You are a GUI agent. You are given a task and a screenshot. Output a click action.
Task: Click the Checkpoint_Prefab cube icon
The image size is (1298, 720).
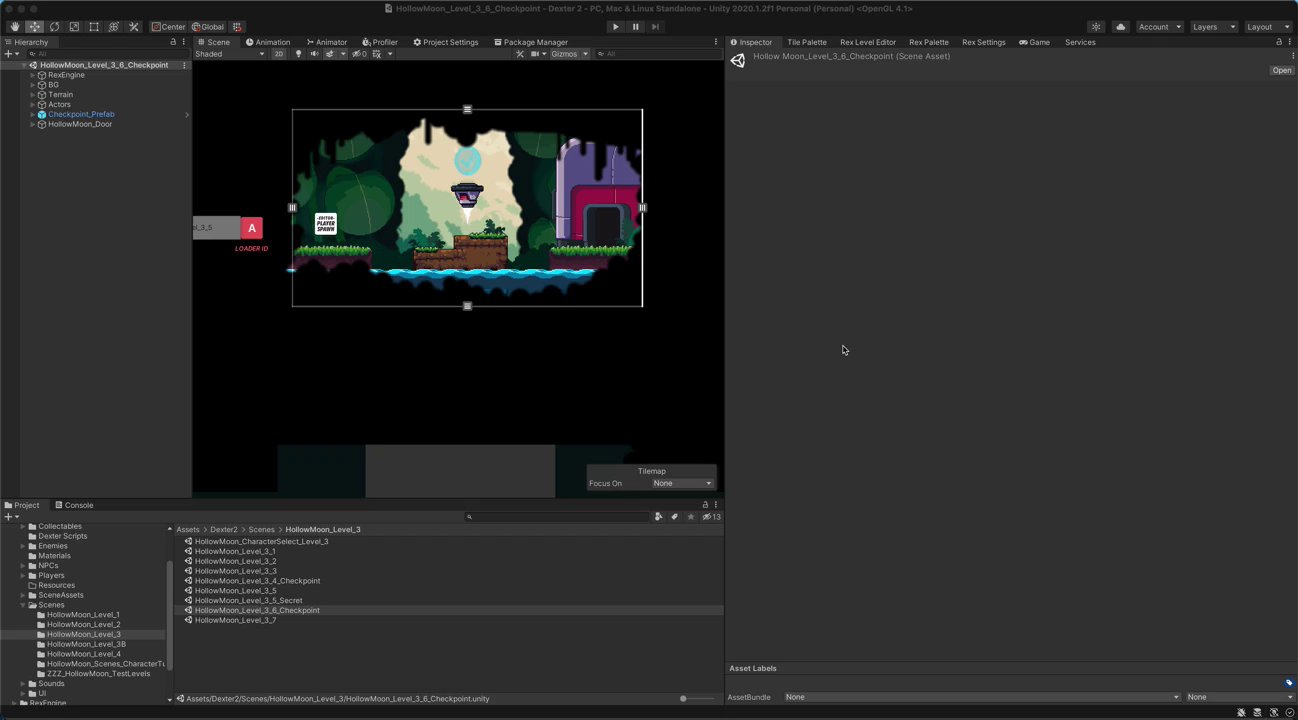(x=42, y=114)
